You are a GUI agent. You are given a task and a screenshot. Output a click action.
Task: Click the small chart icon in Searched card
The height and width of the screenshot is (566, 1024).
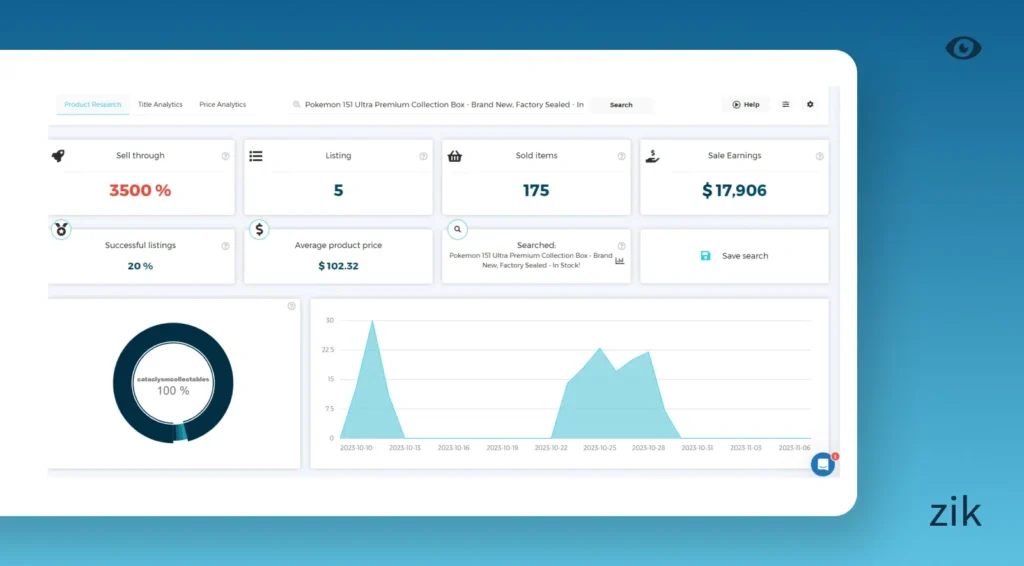[619, 260]
